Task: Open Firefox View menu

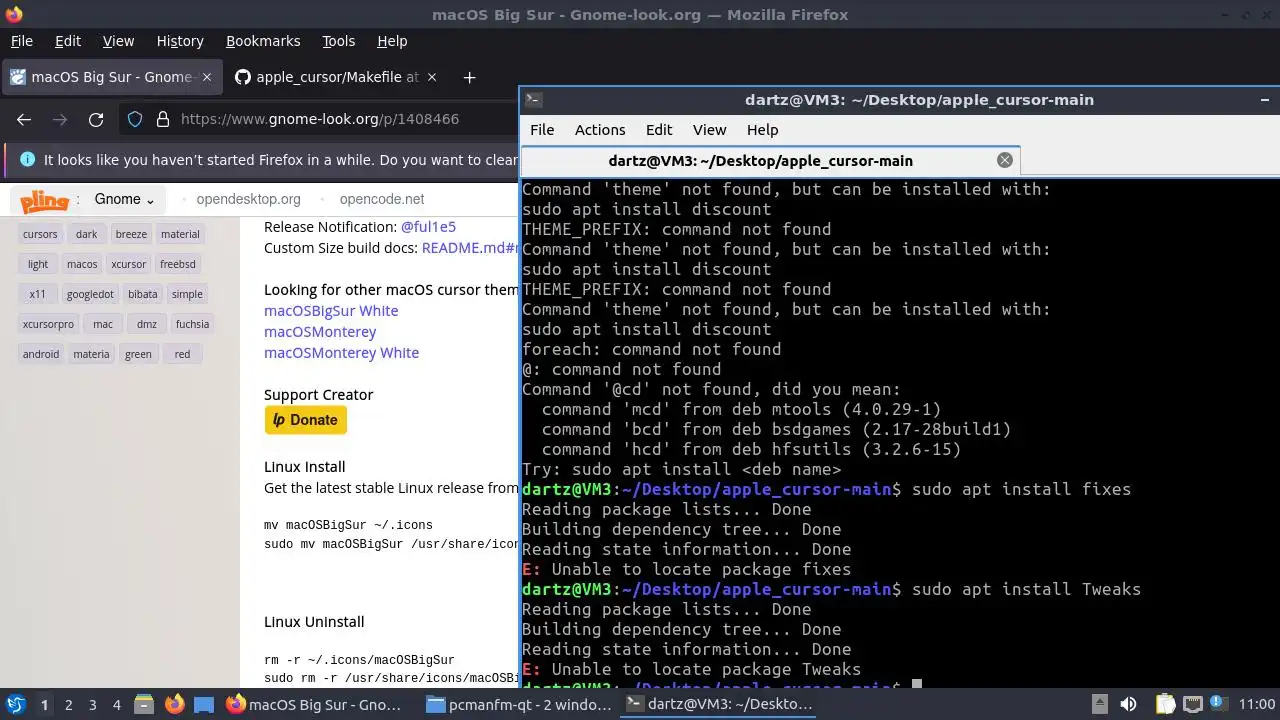Action: [118, 41]
